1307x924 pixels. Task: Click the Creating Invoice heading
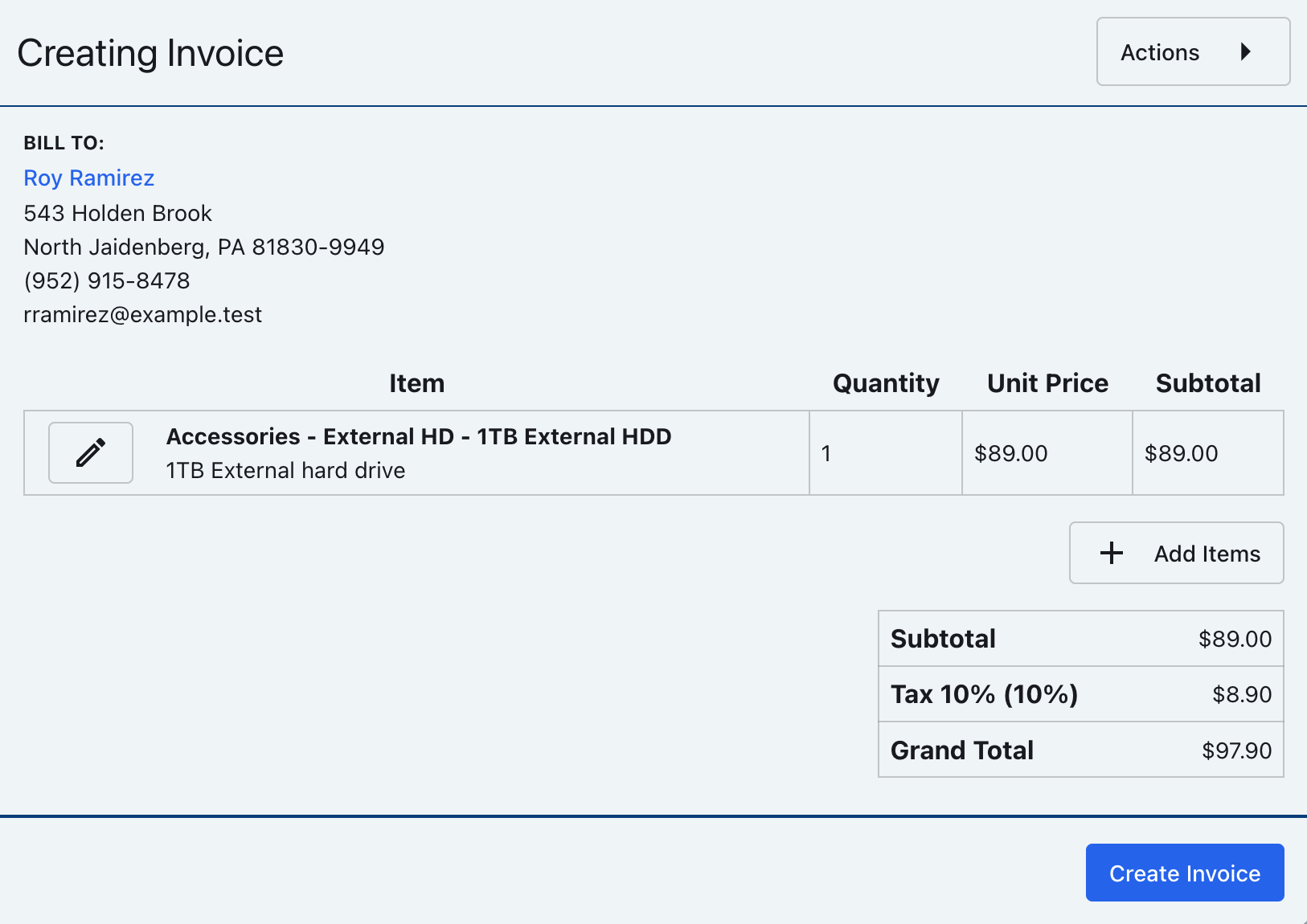150,54
